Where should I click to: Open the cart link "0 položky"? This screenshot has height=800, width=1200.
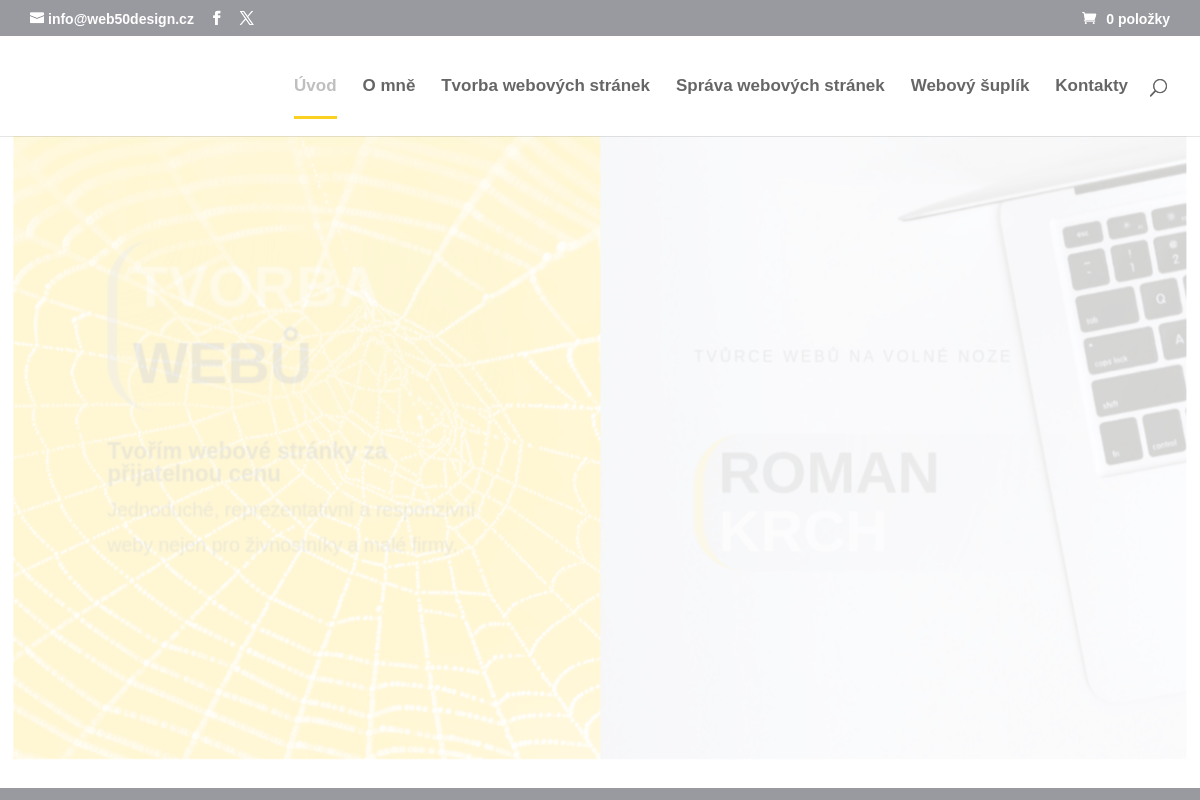(x=1126, y=19)
